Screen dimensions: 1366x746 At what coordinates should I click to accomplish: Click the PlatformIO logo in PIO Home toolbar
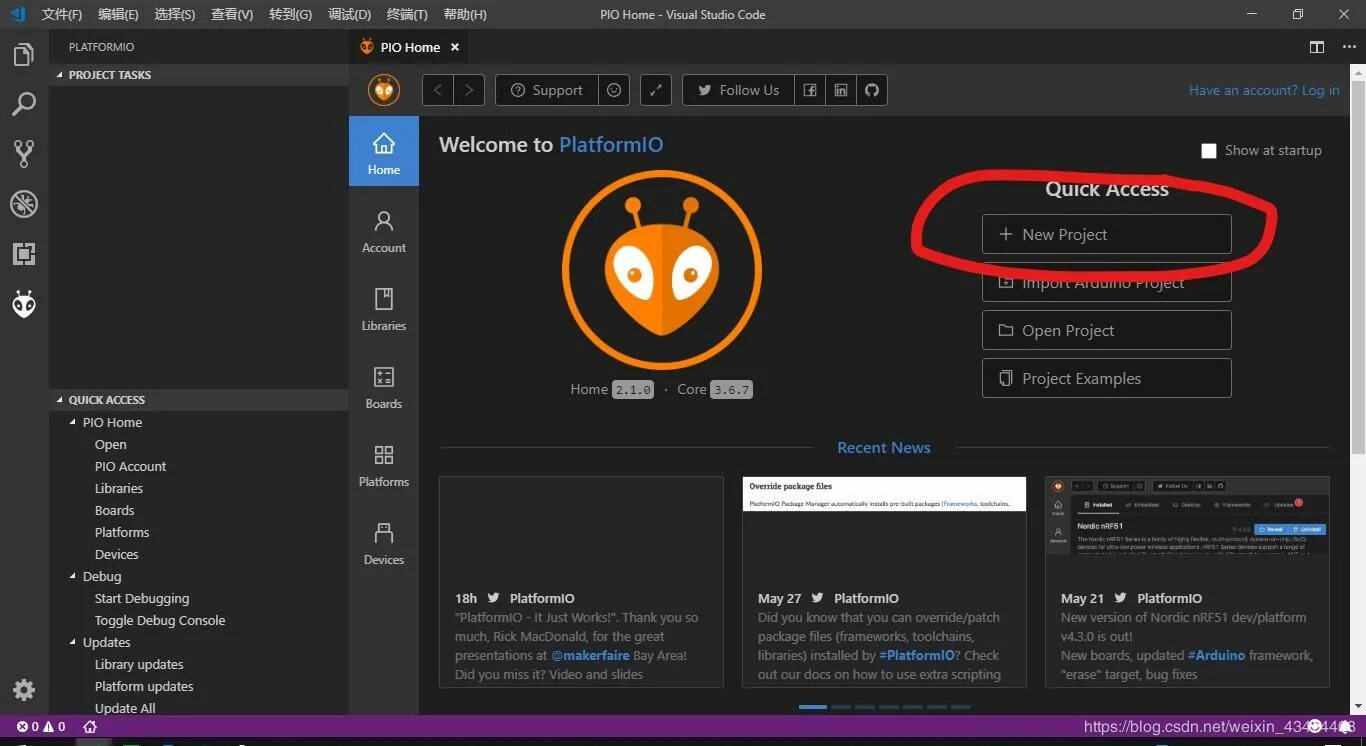(x=384, y=90)
